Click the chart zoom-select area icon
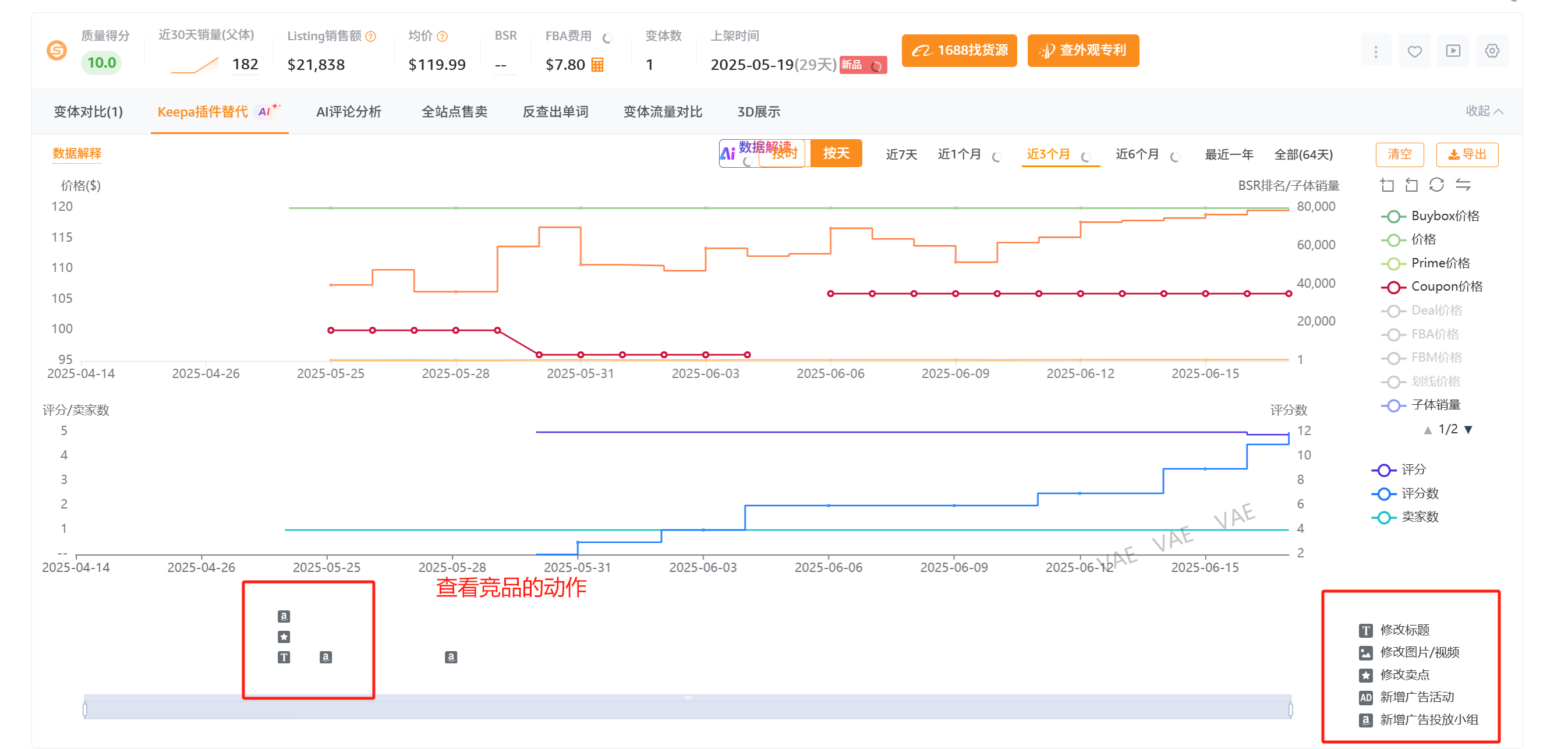This screenshot has width=1568, height=749. tap(1388, 185)
